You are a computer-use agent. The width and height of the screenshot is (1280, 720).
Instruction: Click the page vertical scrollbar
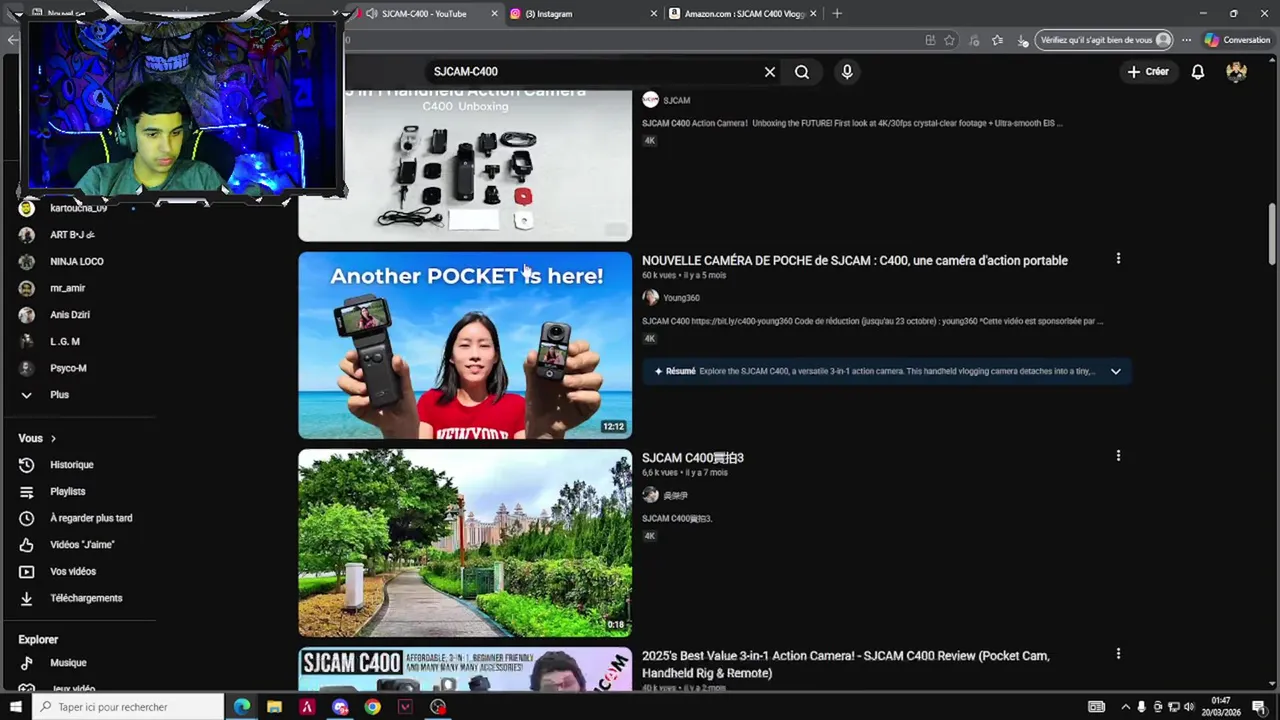tap(1272, 232)
